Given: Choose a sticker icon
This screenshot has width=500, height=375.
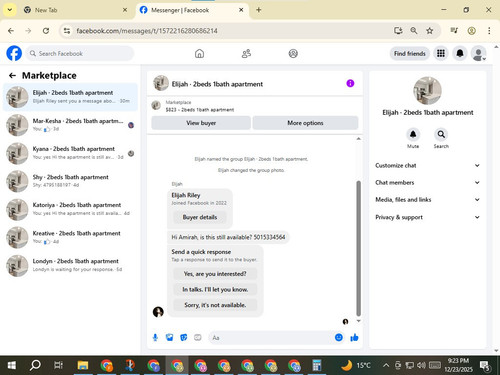Looking at the screenshot, I should (184, 338).
